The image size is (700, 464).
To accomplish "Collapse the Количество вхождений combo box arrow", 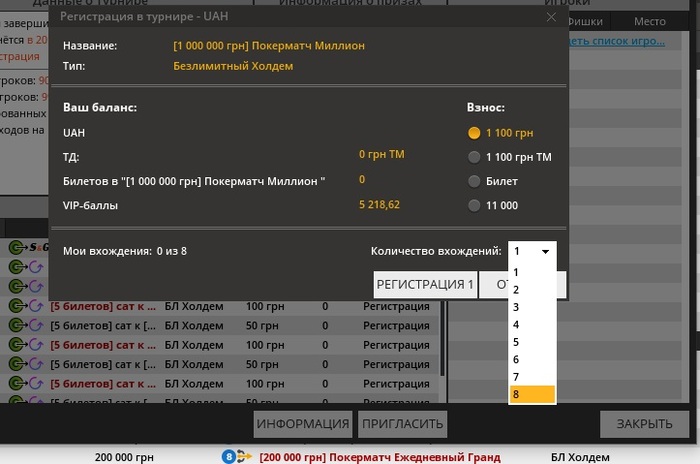I will [x=545, y=251].
